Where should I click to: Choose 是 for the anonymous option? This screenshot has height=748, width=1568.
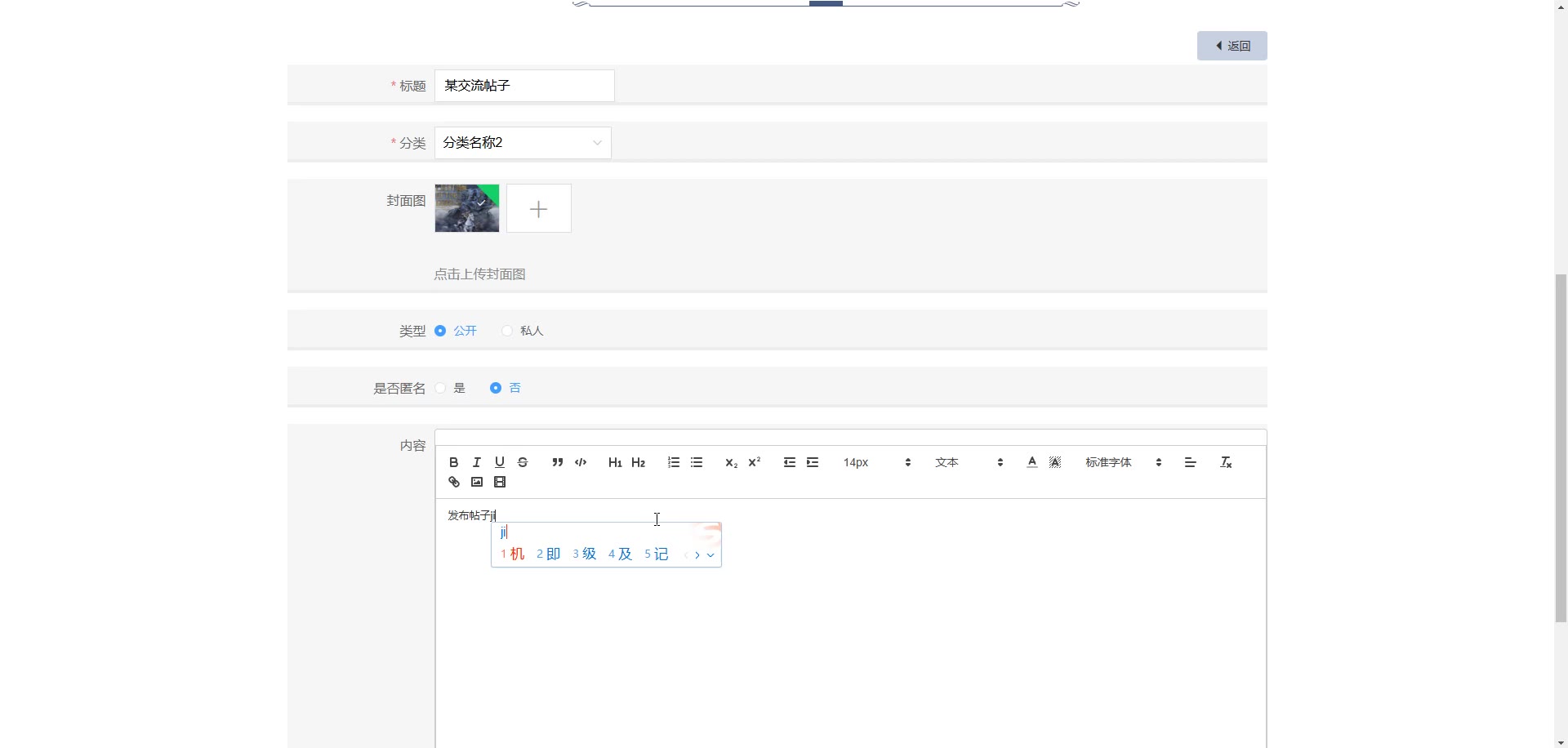[440, 388]
